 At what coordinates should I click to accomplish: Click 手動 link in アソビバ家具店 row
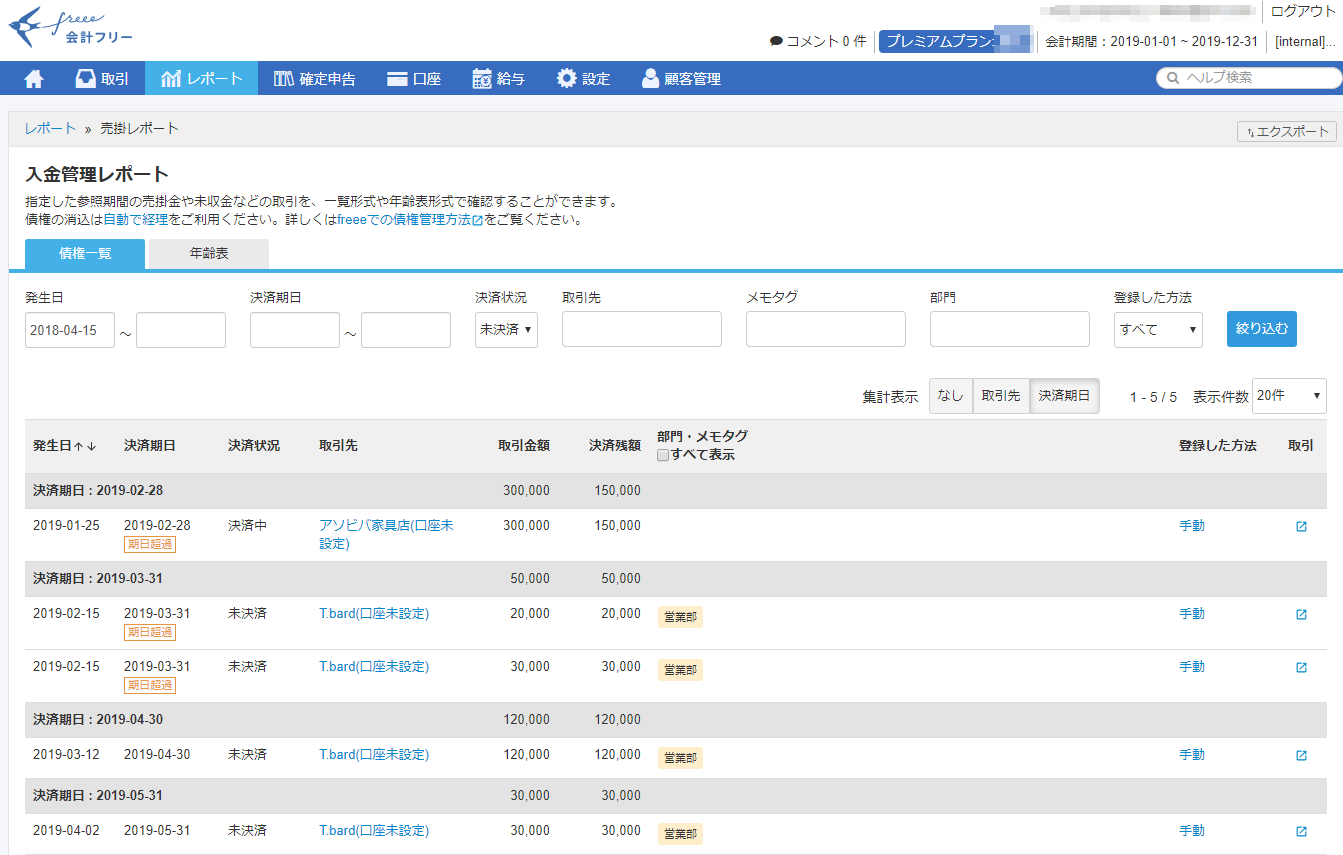pos(1192,525)
